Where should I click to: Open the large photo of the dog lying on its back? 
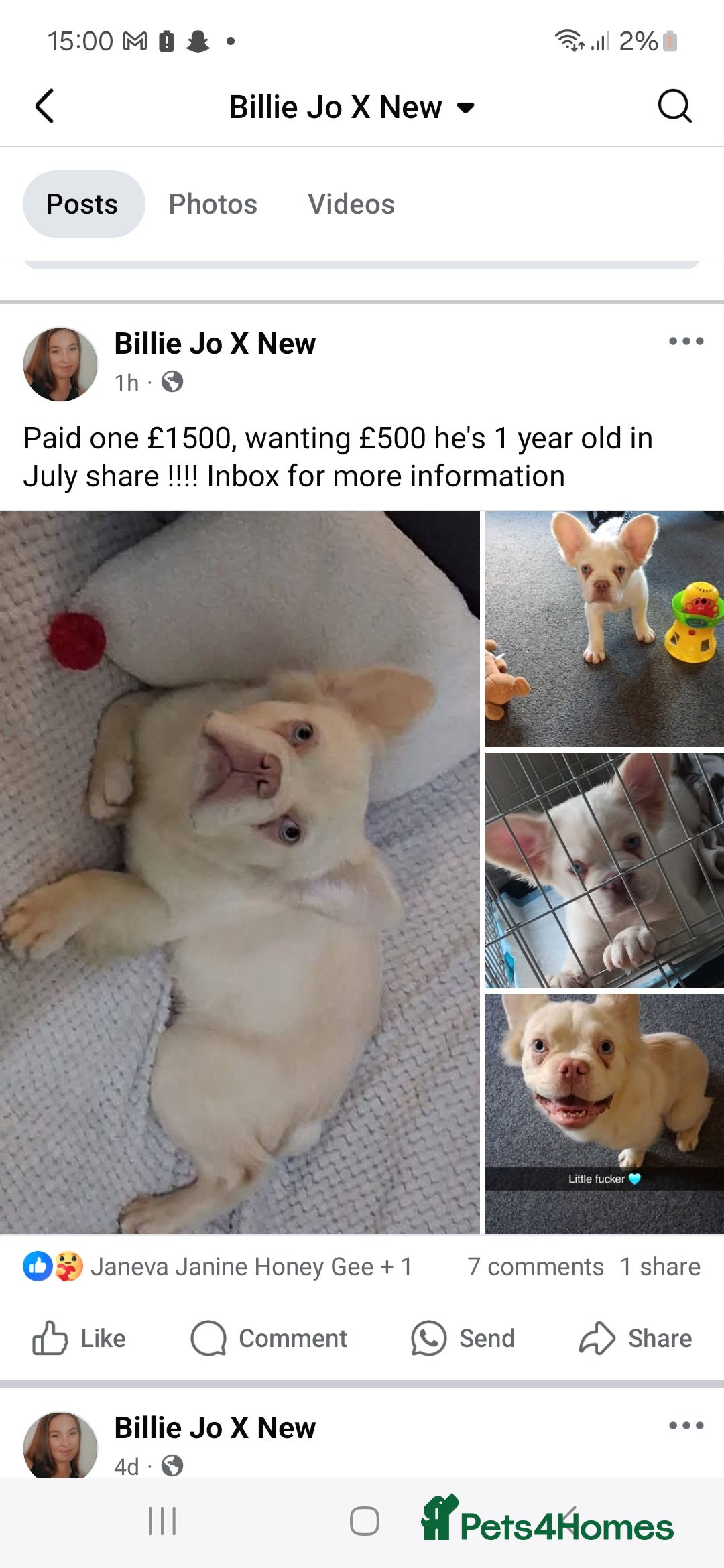point(240,872)
